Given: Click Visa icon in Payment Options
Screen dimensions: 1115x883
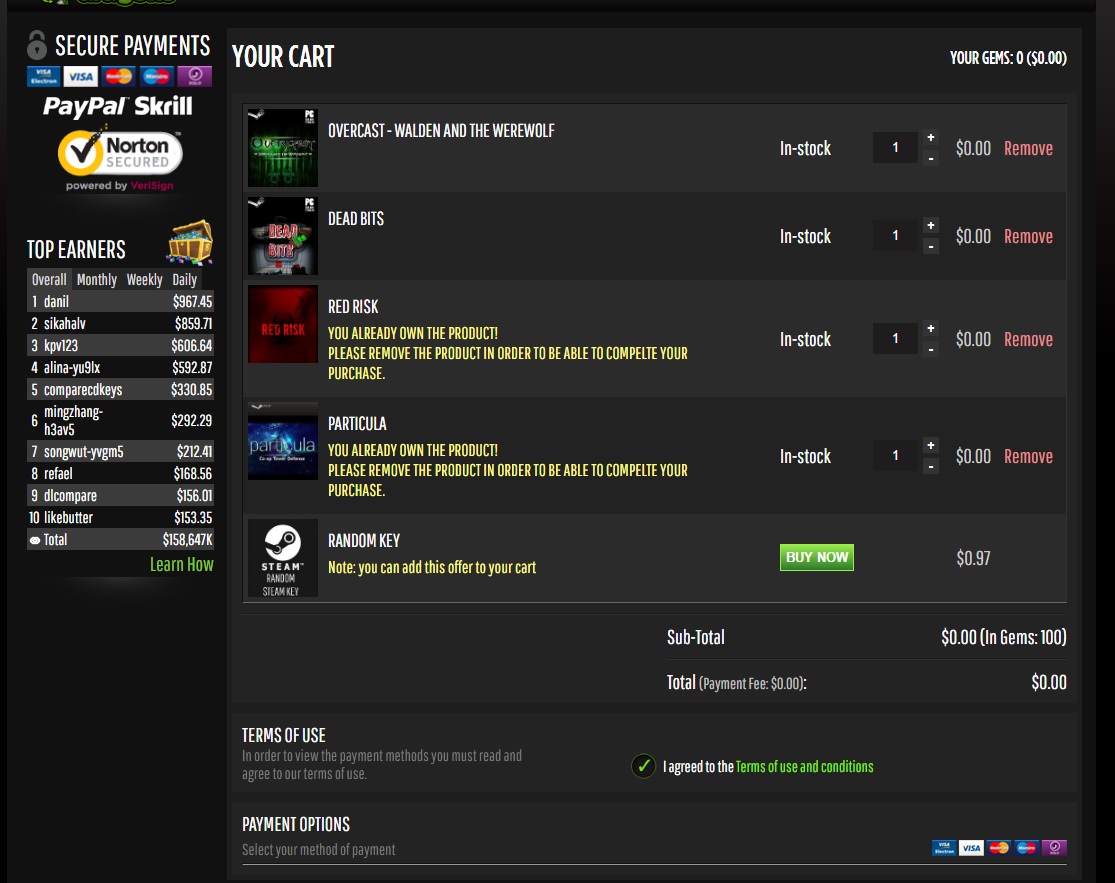Looking at the screenshot, I should point(971,847).
